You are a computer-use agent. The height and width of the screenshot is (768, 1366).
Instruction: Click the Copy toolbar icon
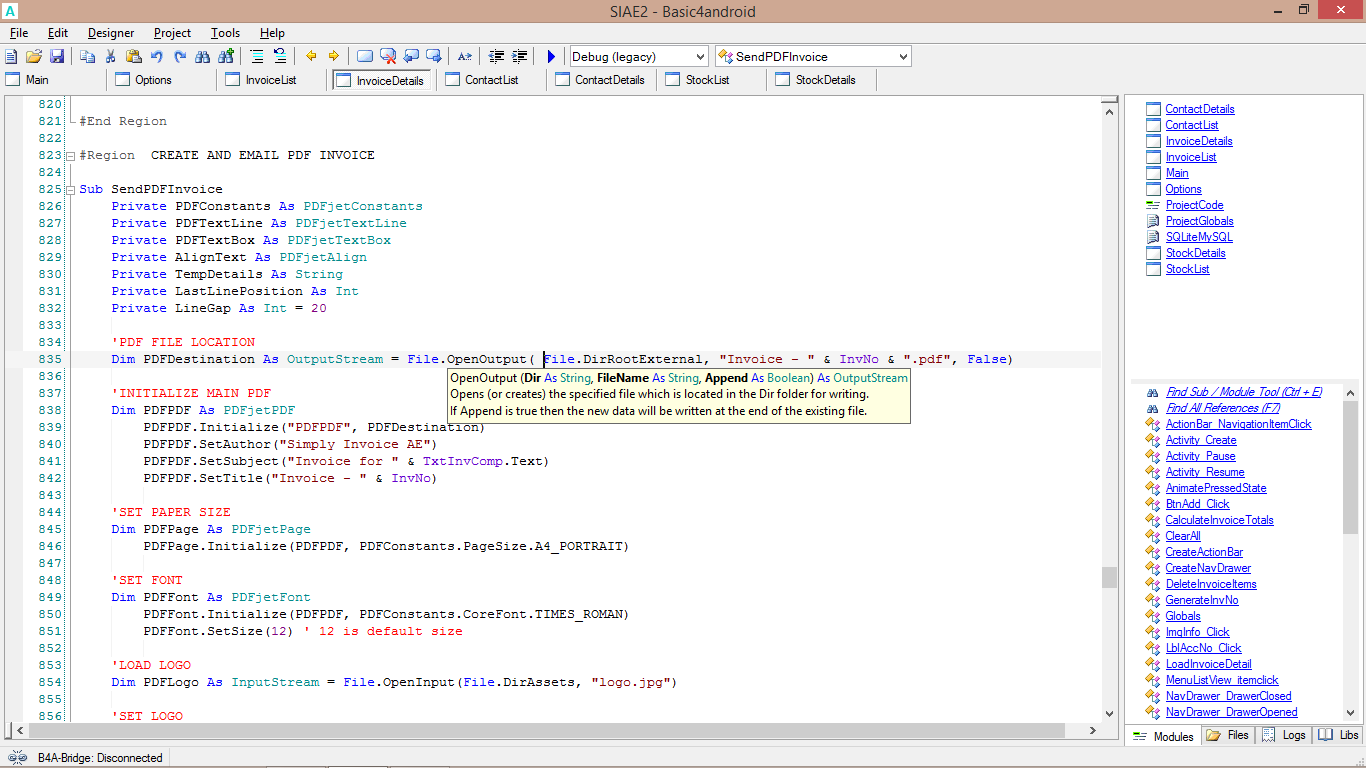coord(88,56)
